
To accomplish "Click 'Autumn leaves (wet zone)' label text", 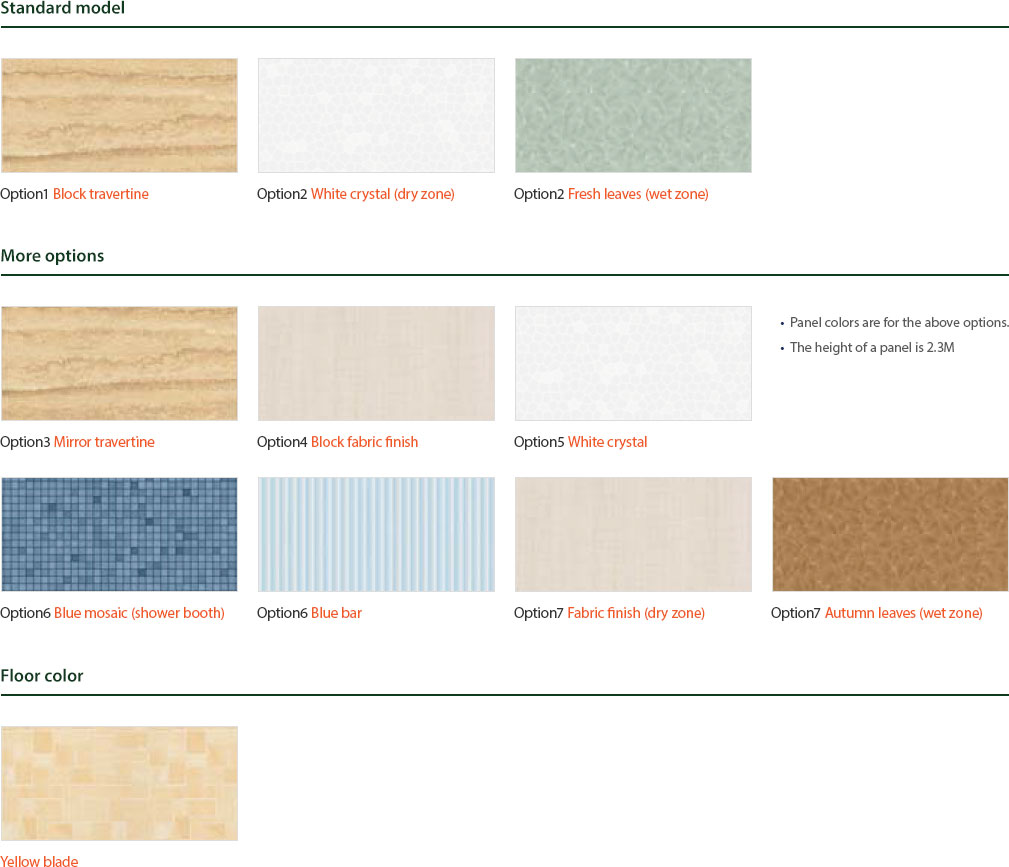I will click(x=903, y=613).
